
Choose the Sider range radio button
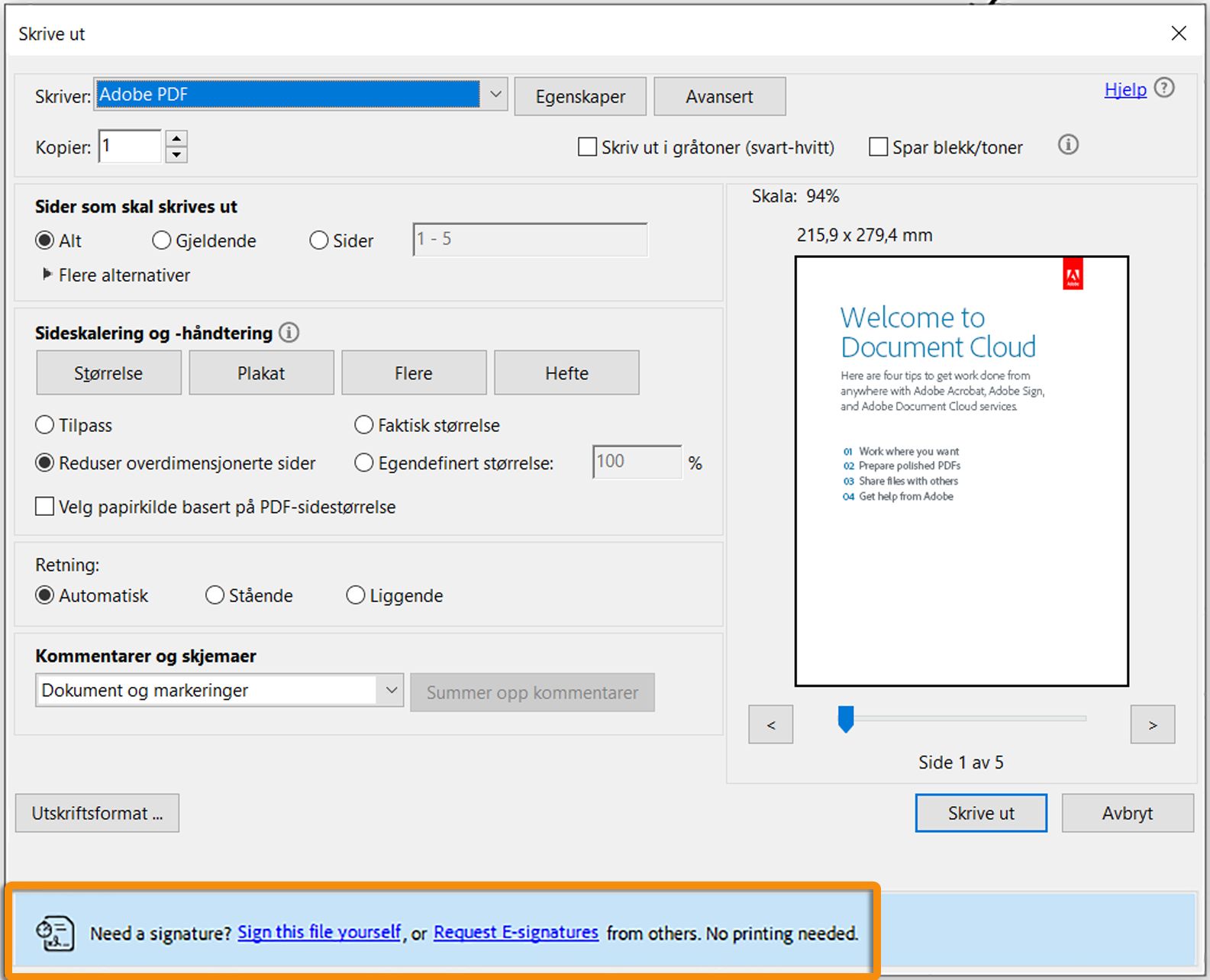(318, 240)
